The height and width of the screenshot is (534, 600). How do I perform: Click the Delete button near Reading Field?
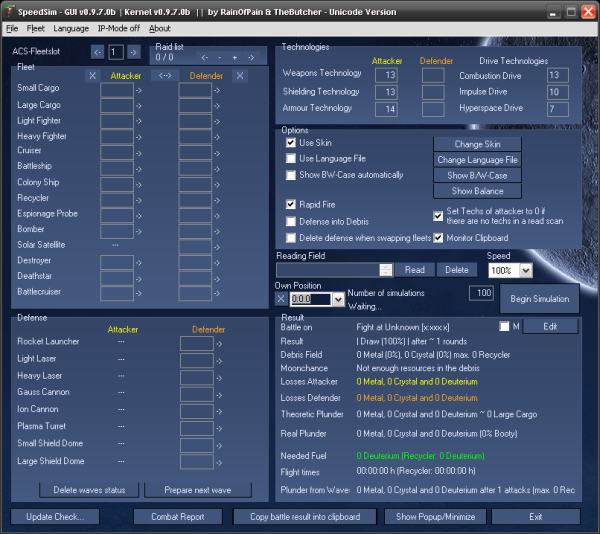click(x=457, y=270)
